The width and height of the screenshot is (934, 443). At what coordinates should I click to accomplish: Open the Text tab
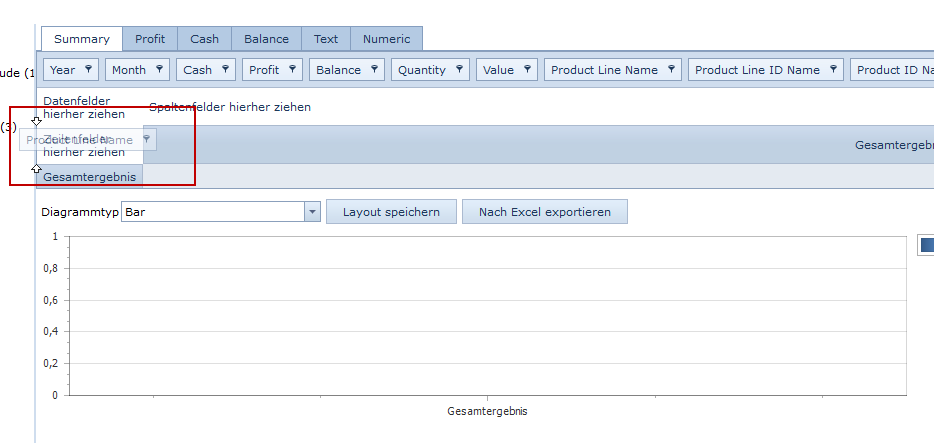pos(326,39)
